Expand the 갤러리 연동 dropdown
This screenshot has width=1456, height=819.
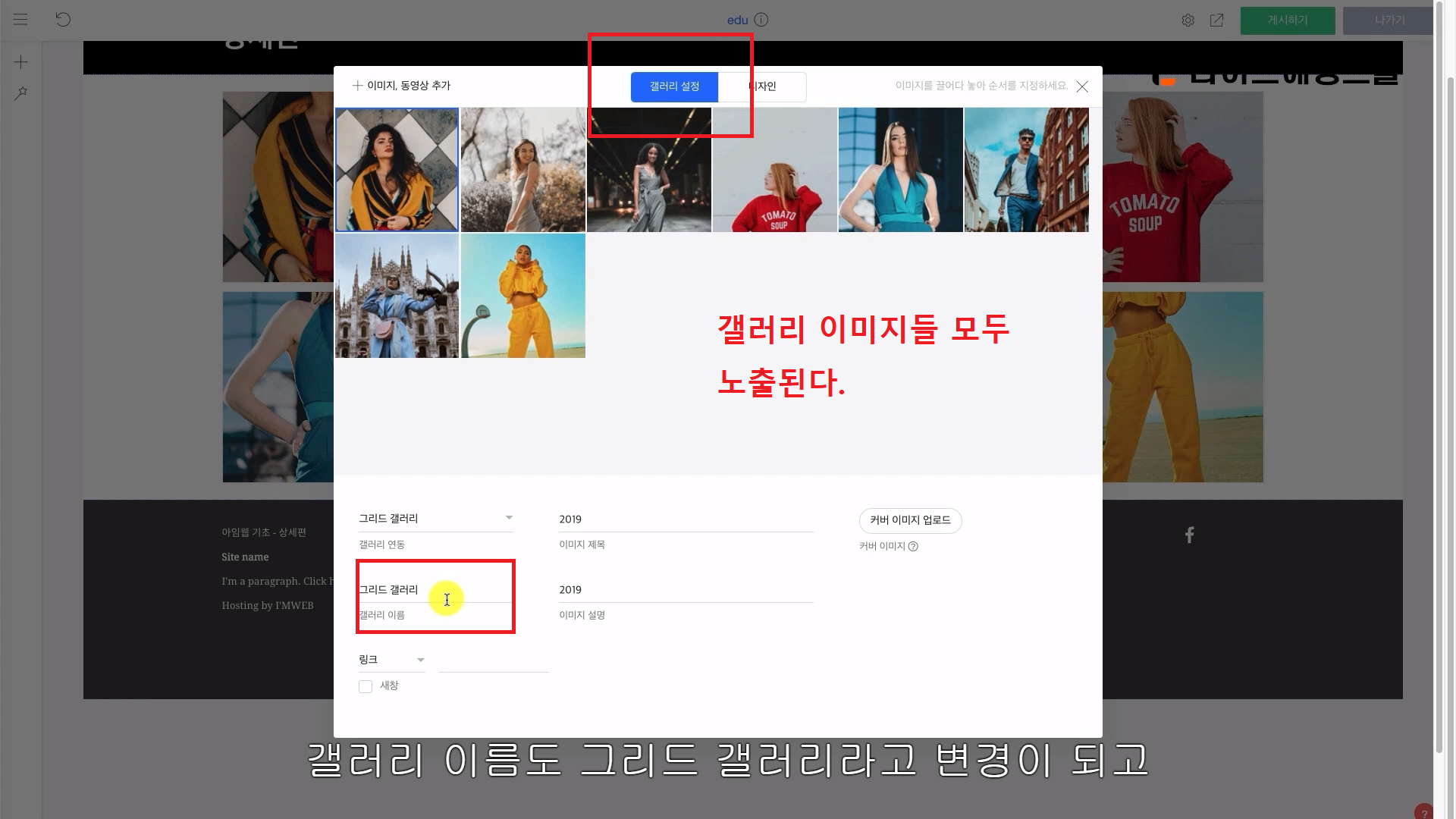pos(435,519)
